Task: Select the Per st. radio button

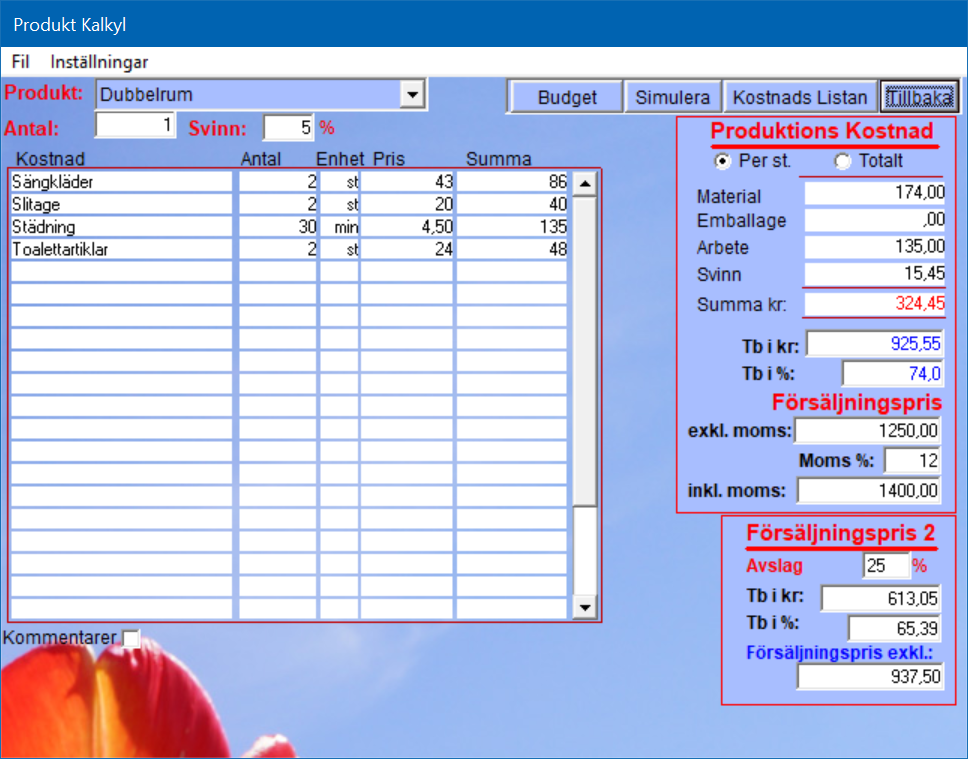Action: click(x=722, y=161)
